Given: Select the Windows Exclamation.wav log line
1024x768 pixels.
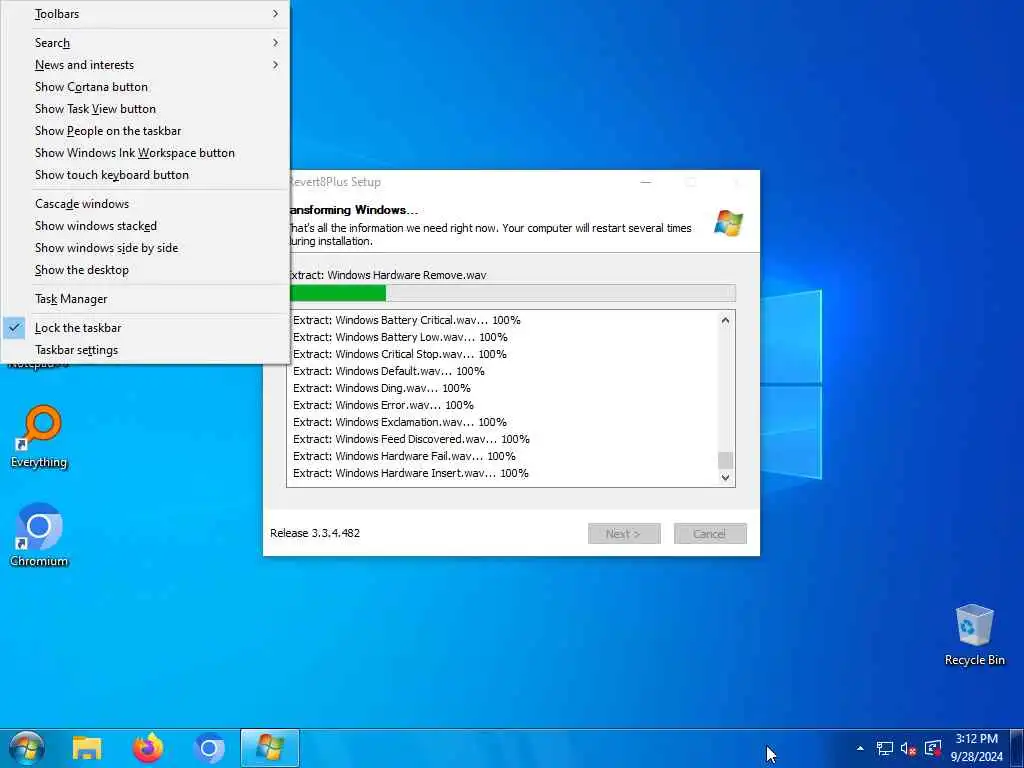Looking at the screenshot, I should tap(400, 422).
